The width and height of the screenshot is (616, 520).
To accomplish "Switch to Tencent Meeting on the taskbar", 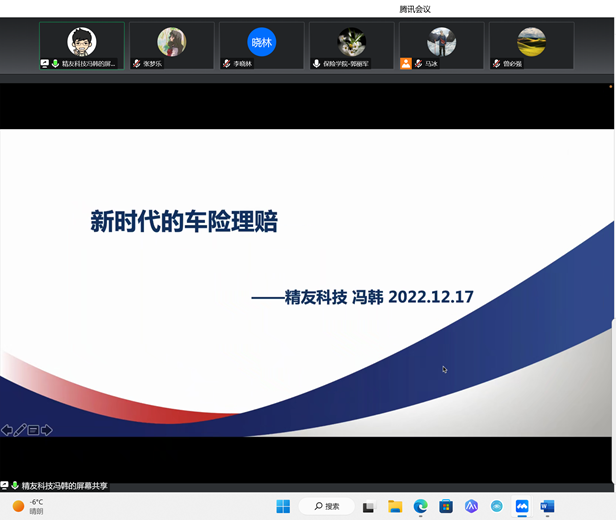I will [x=522, y=506].
